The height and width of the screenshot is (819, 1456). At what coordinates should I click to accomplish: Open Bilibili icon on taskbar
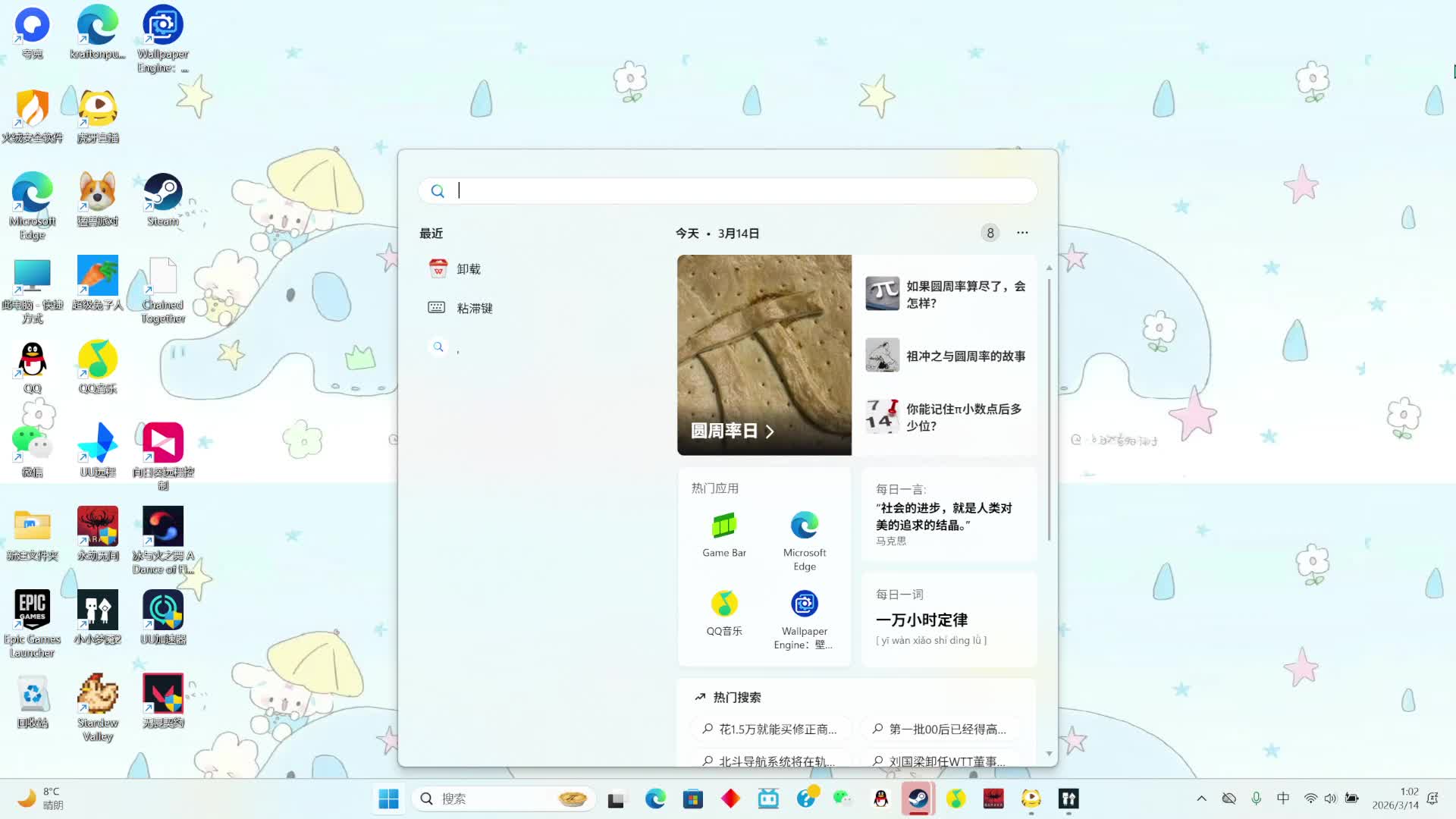pyautogui.click(x=768, y=799)
